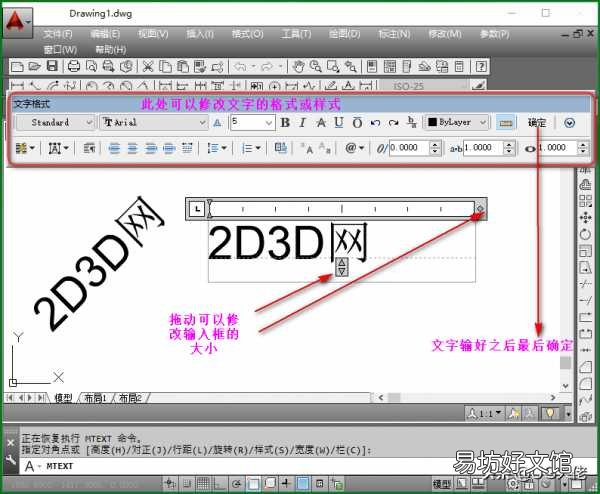
Task: Open the 视图(V) menu
Action: click(x=153, y=34)
